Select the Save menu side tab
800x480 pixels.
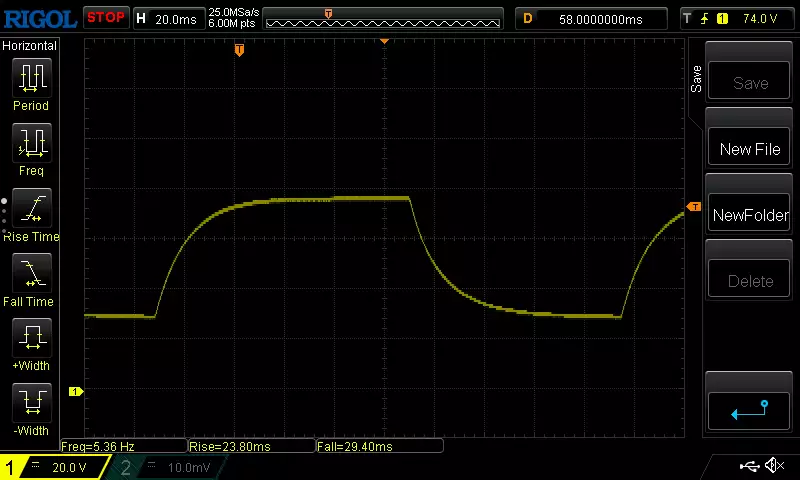(x=696, y=80)
